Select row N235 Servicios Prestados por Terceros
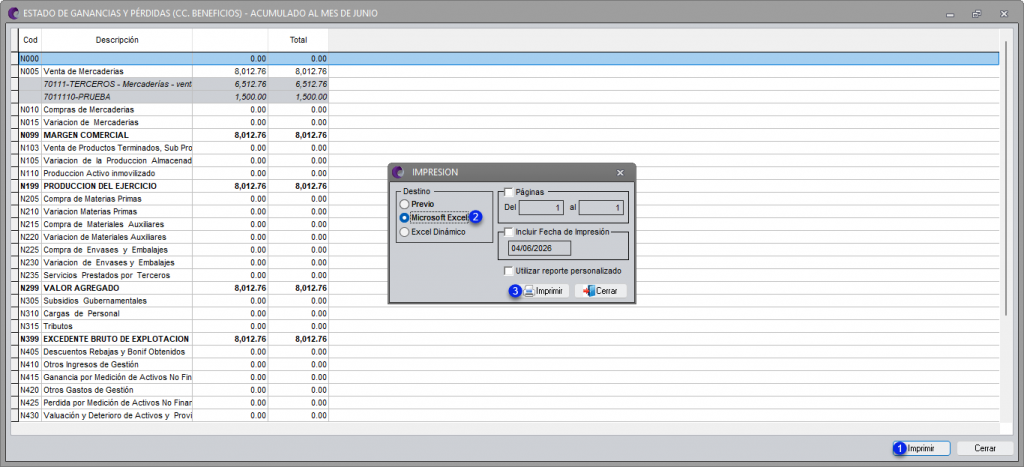Viewport: 1024px width, 467px height. point(174,275)
